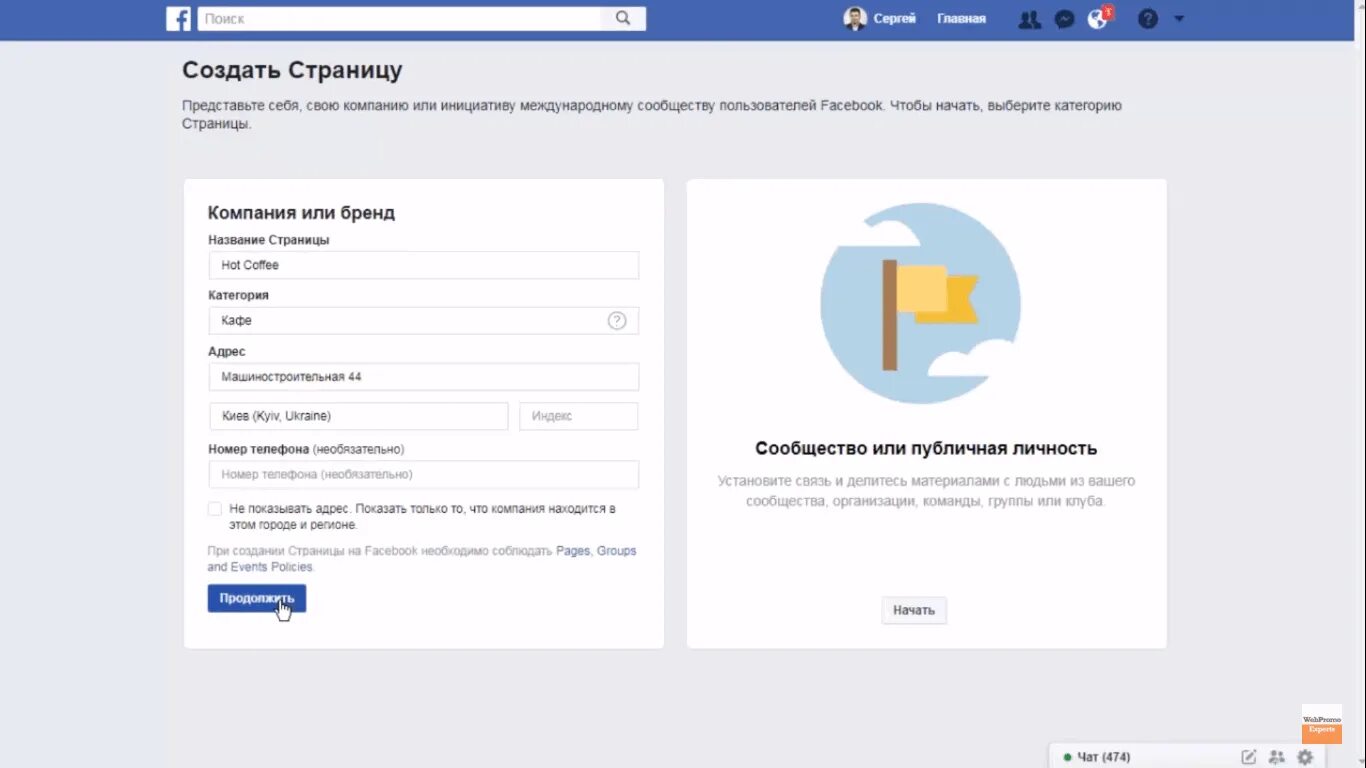Open the Категория field with Кафе
The height and width of the screenshot is (768, 1366).
424,321
